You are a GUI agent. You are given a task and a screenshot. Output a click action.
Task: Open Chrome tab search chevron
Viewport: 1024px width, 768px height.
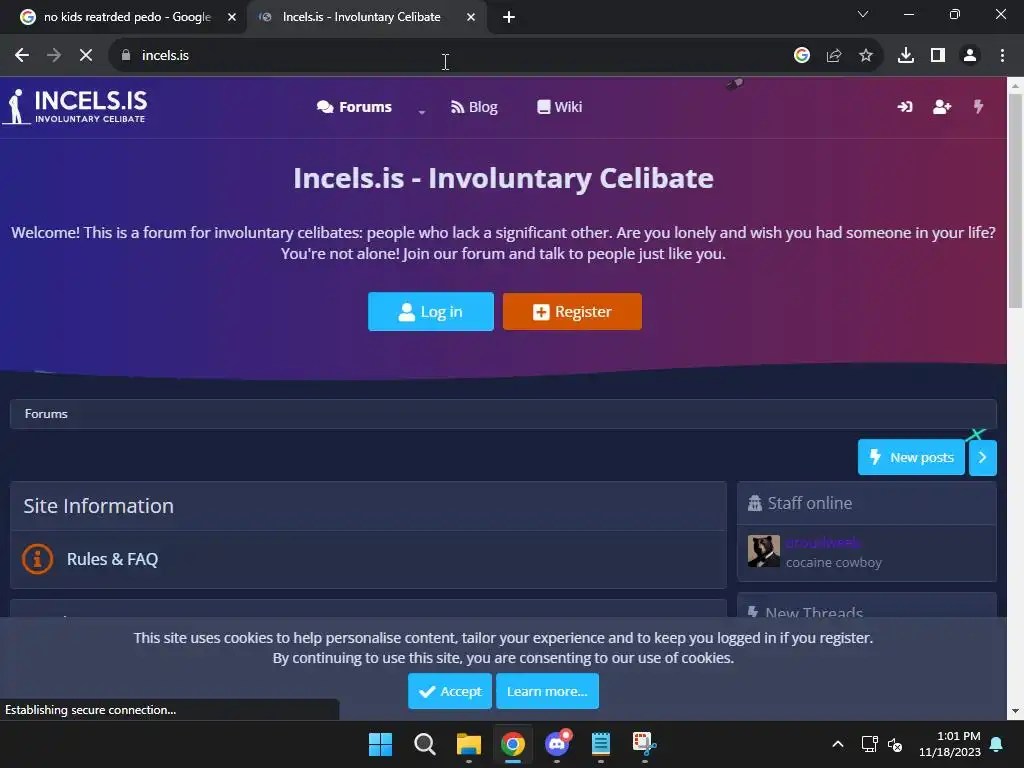863,14
